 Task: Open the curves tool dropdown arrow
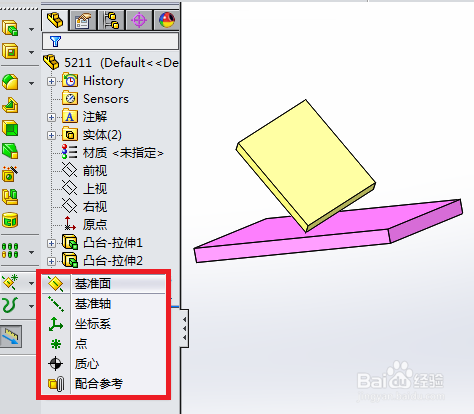tap(31, 306)
